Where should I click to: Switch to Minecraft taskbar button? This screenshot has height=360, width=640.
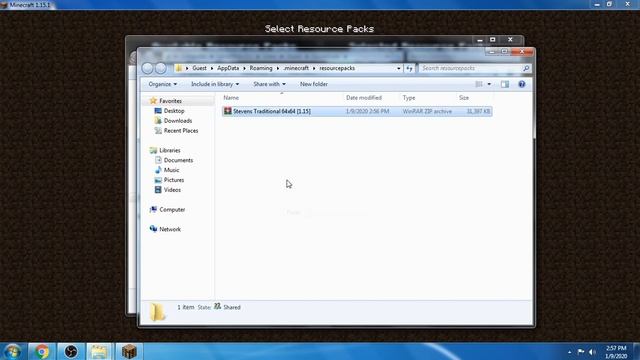(x=129, y=351)
